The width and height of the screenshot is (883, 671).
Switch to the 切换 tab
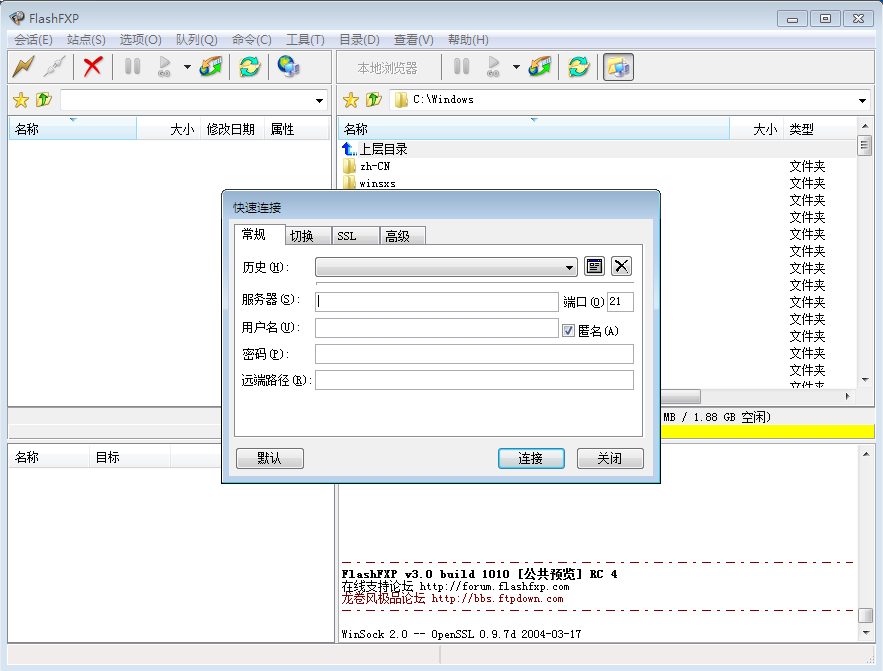pos(307,236)
